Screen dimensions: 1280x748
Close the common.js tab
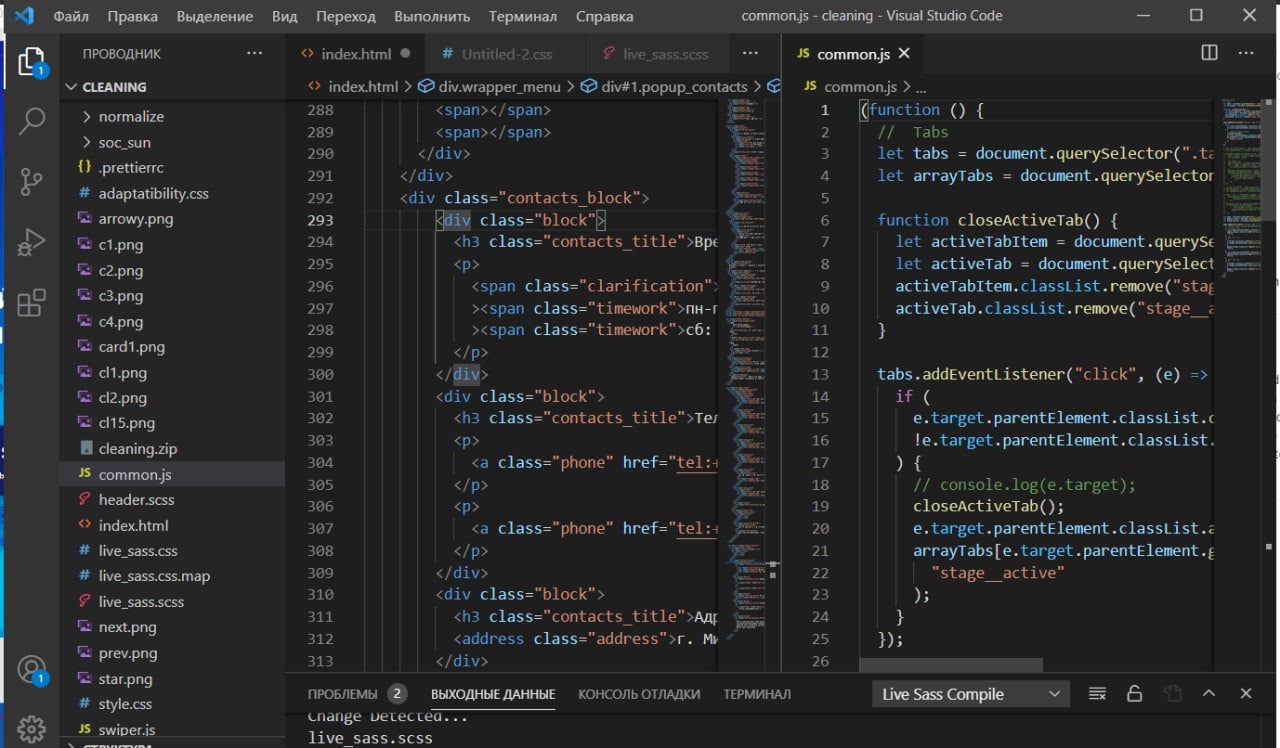[904, 53]
